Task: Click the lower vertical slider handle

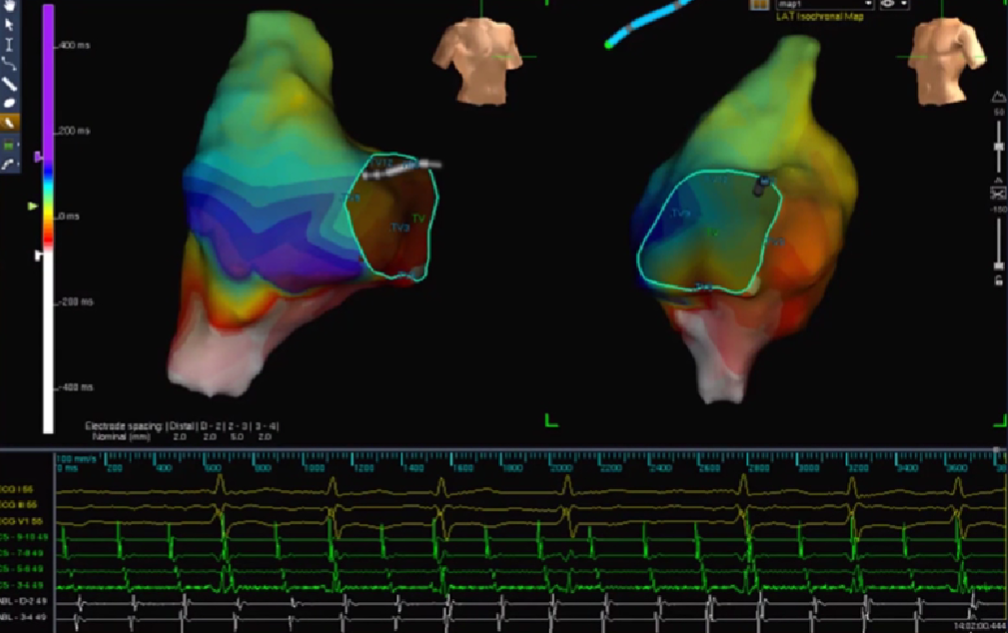Action: (998, 265)
